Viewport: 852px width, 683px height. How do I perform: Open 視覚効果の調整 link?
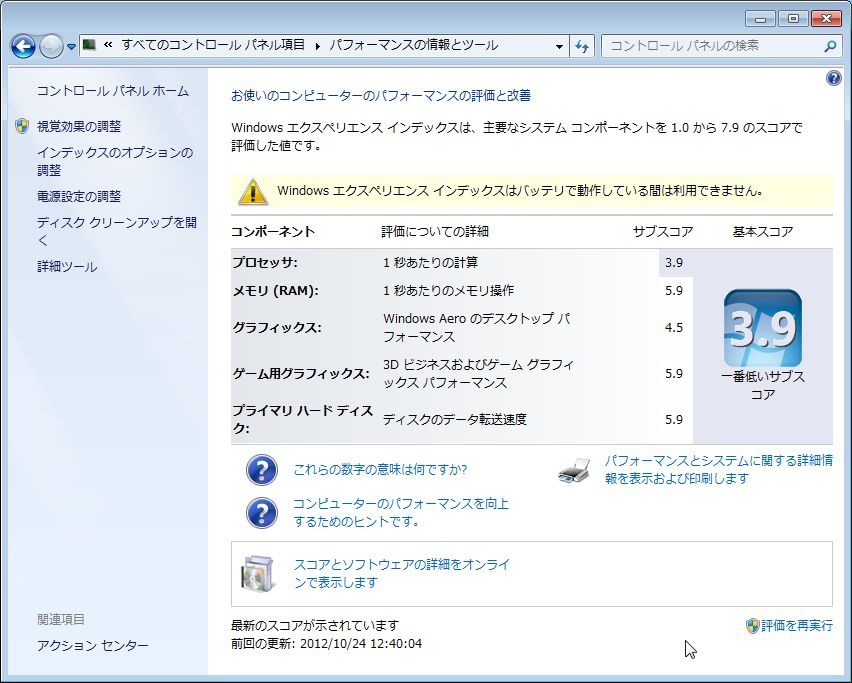click(79, 127)
